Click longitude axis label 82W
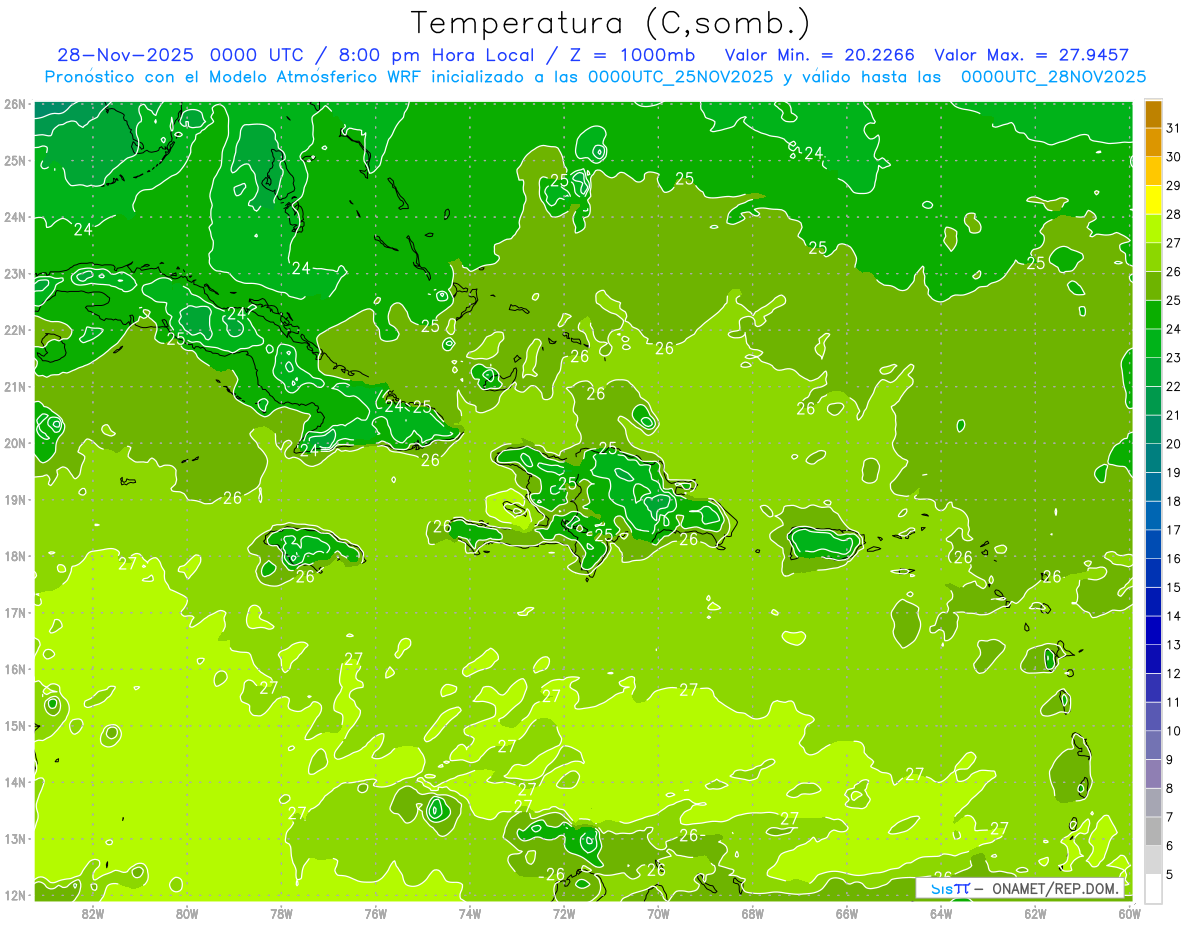1200x927 pixels. (x=92, y=913)
